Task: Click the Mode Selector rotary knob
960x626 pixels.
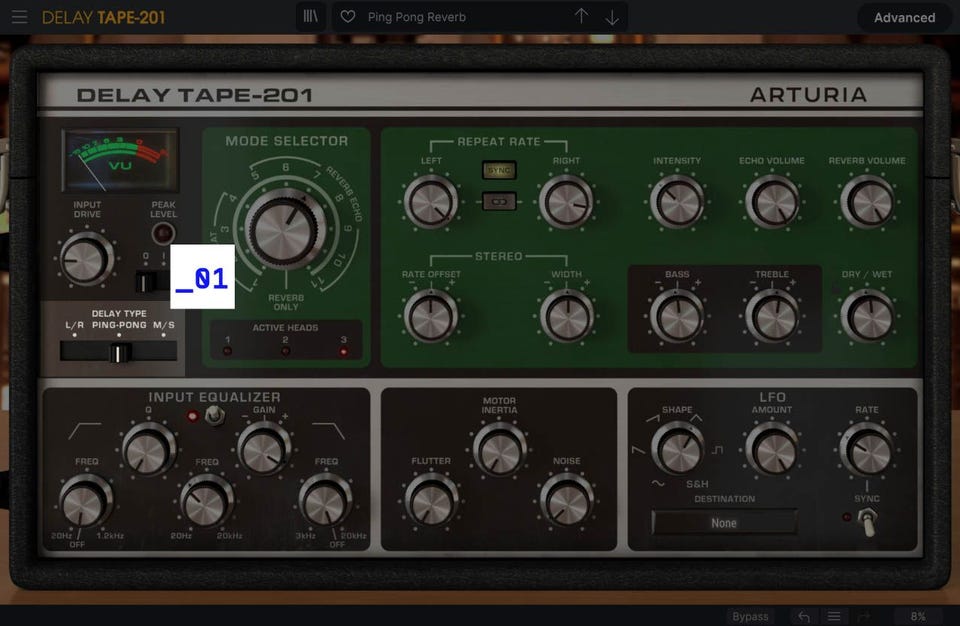Action: tap(284, 229)
